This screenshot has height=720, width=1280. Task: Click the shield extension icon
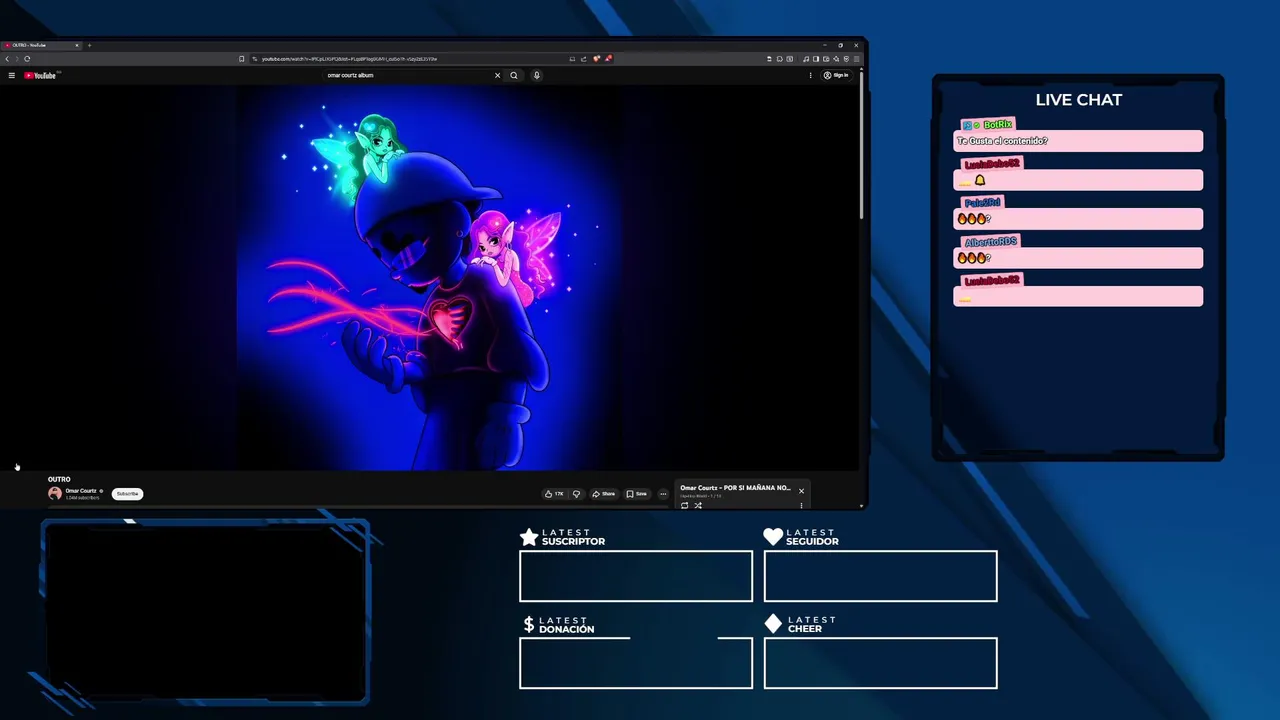pos(846,59)
